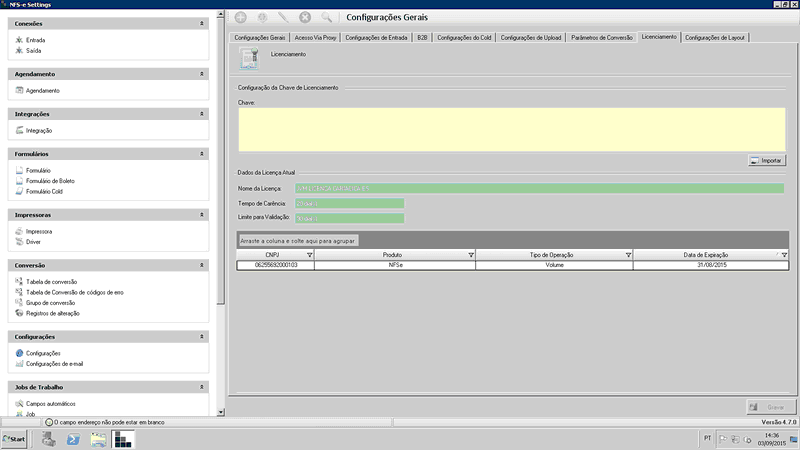Click the add (plus) toolbar icon

click(x=240, y=17)
